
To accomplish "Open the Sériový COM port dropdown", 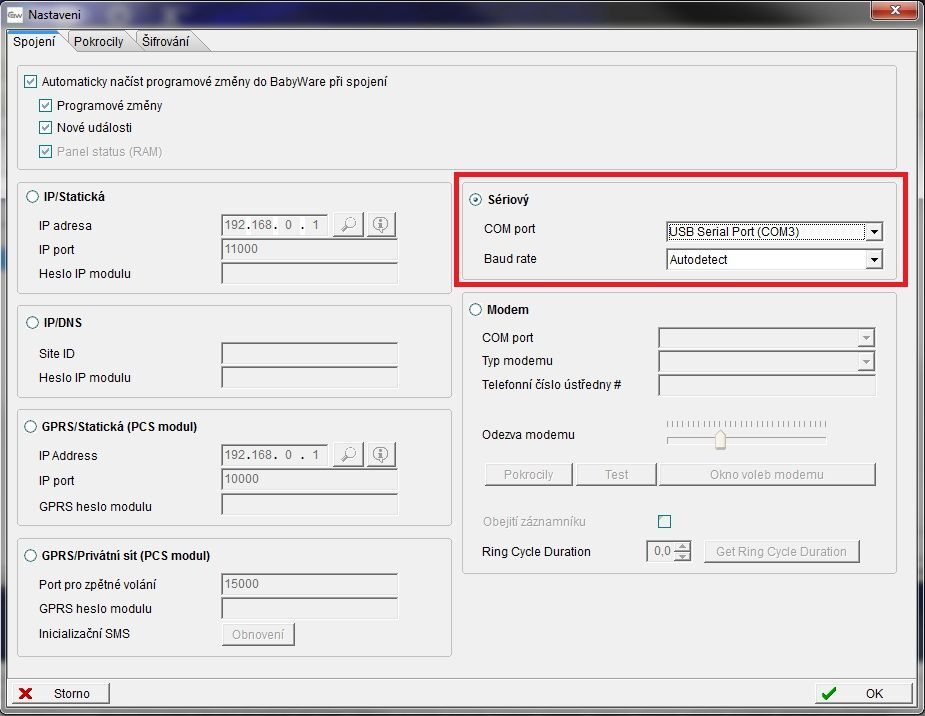I will coord(874,232).
